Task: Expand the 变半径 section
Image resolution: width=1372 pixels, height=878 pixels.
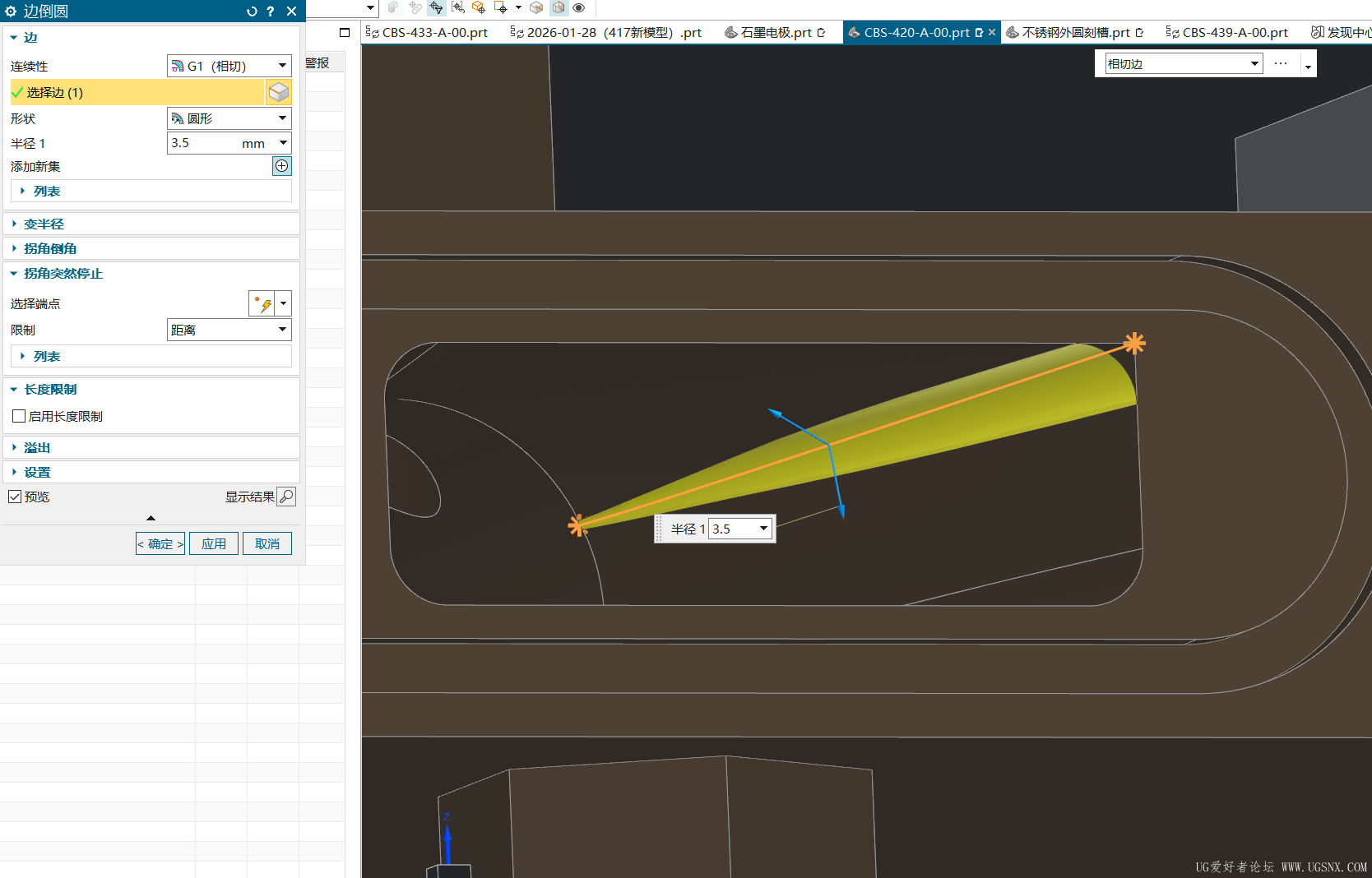Action: coord(44,224)
